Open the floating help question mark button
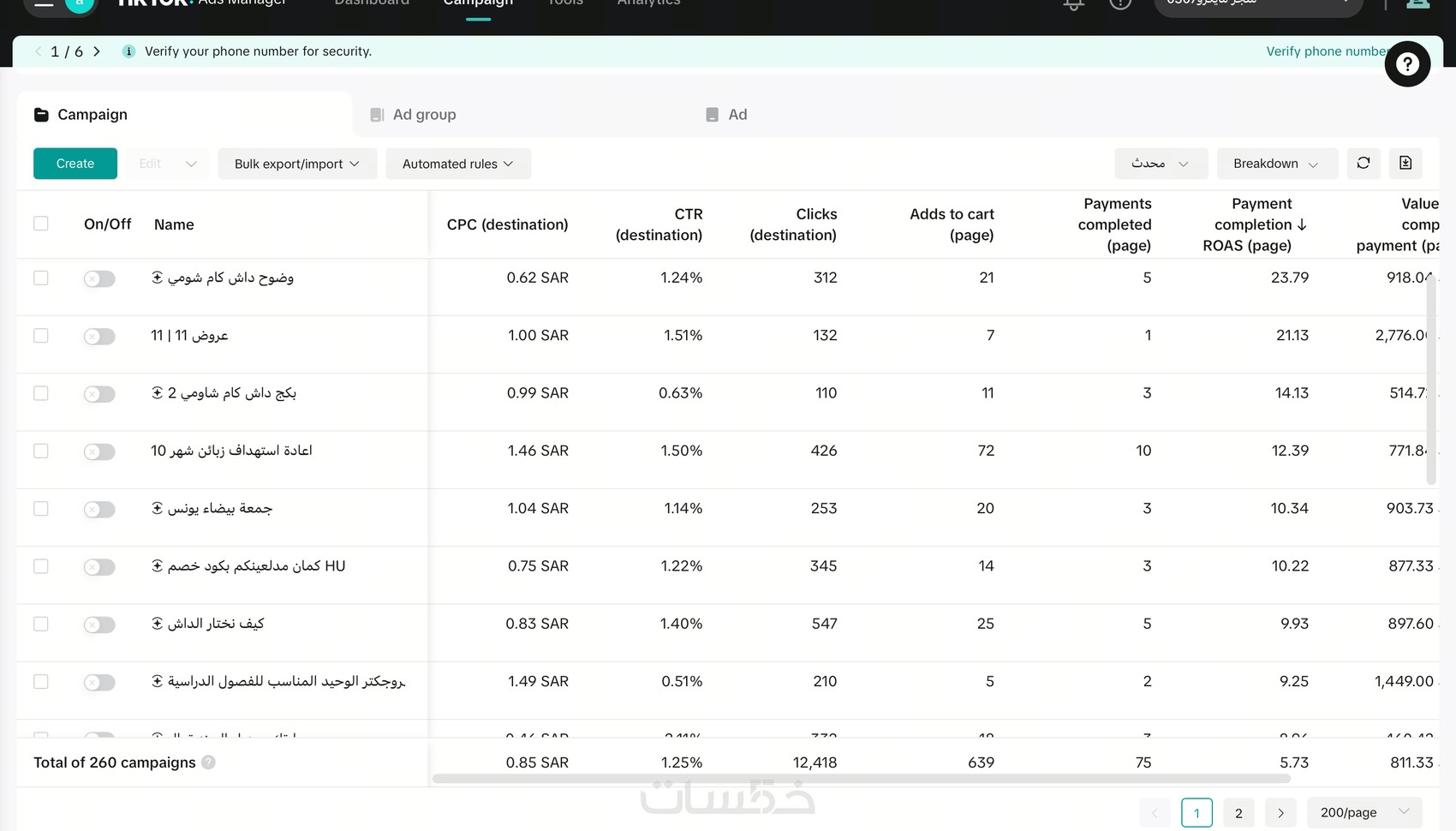 1407,64
